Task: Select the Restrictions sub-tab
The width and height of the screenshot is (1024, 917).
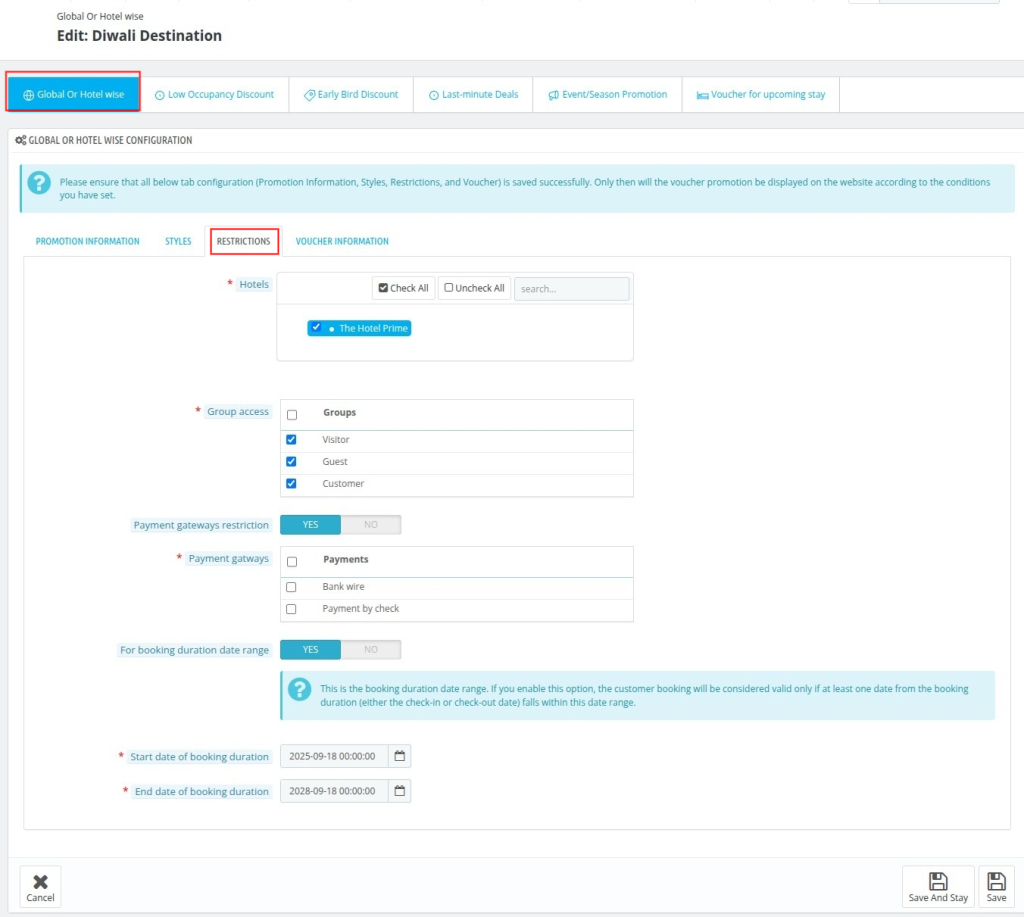Action: click(x=244, y=241)
